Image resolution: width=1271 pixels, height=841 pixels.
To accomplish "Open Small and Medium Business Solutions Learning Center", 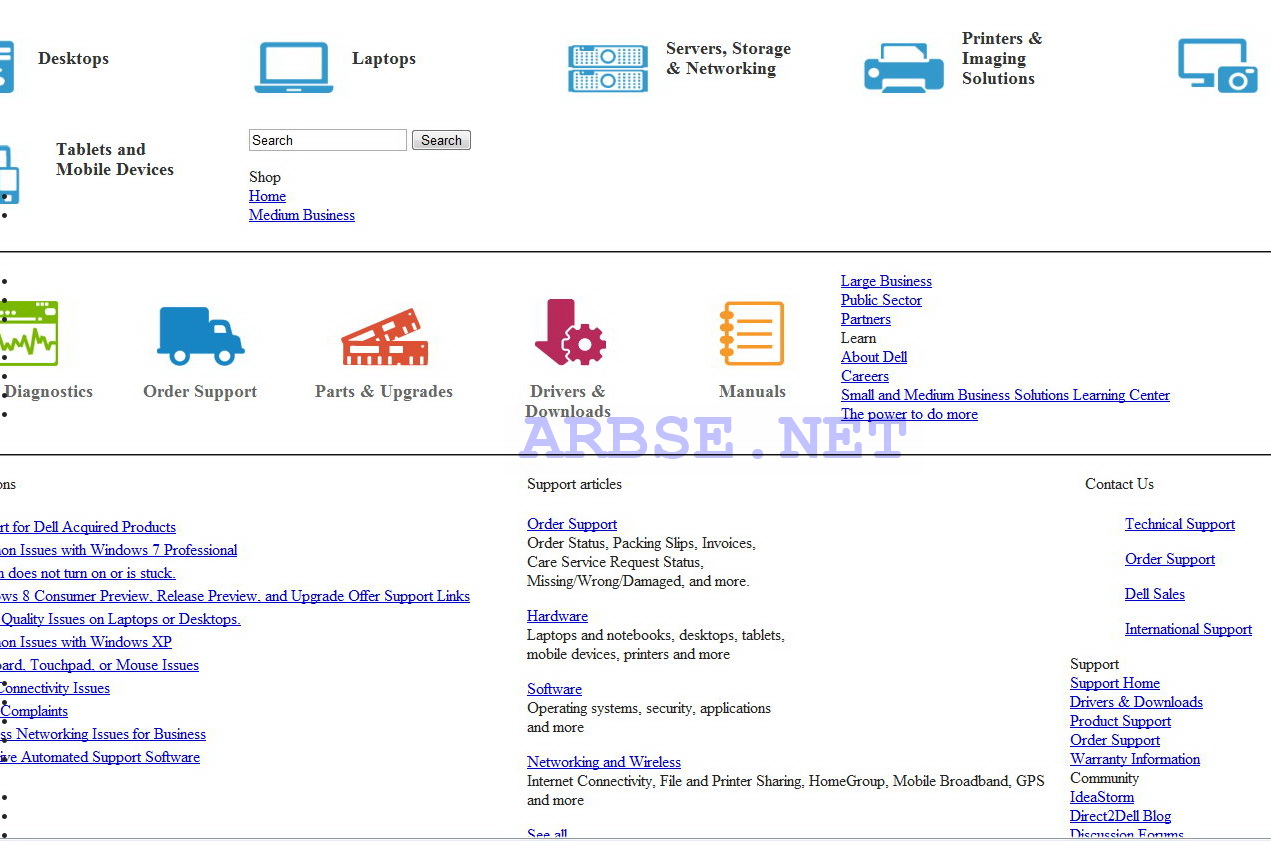I will pyautogui.click(x=1005, y=395).
